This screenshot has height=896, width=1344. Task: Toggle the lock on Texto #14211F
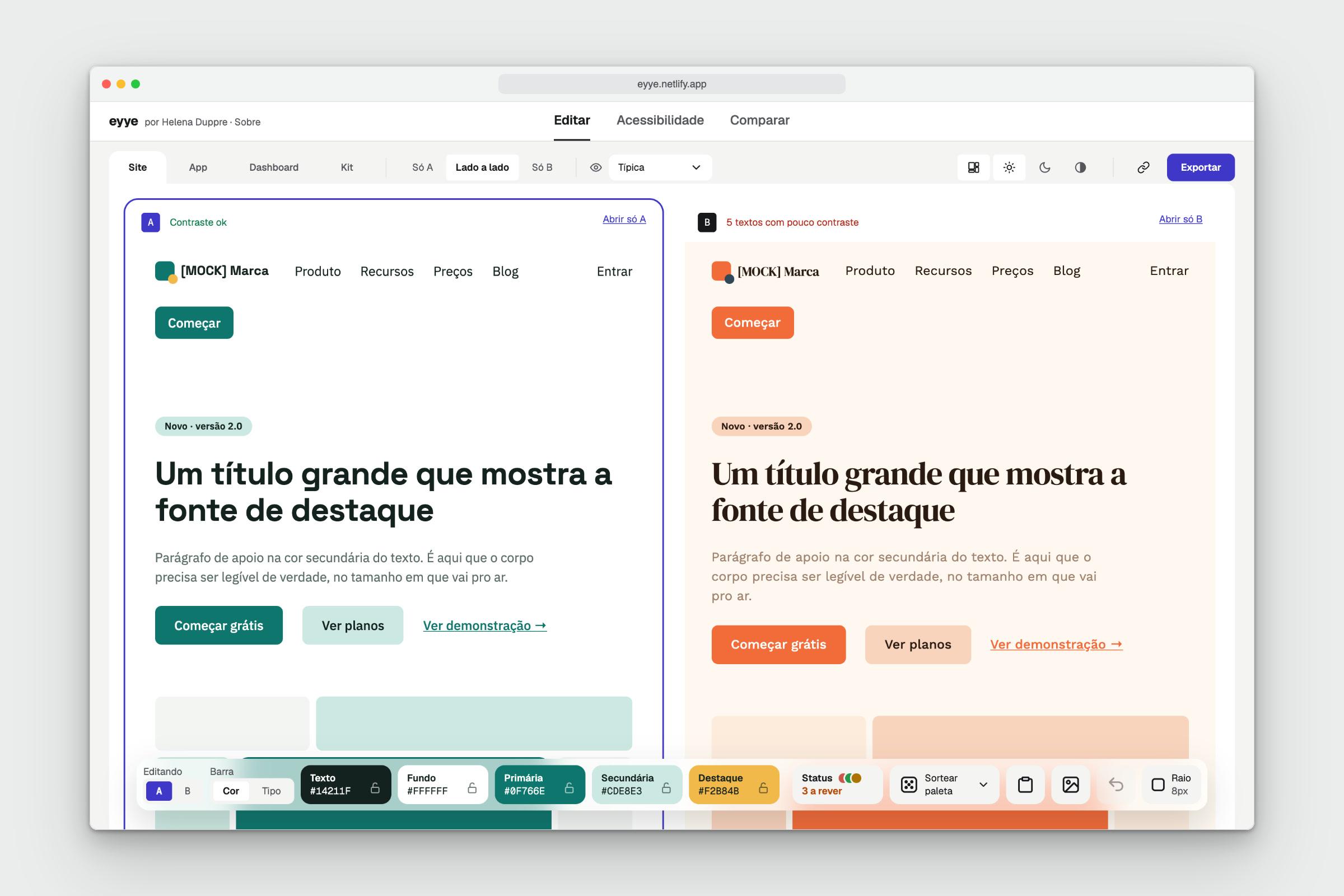point(375,788)
